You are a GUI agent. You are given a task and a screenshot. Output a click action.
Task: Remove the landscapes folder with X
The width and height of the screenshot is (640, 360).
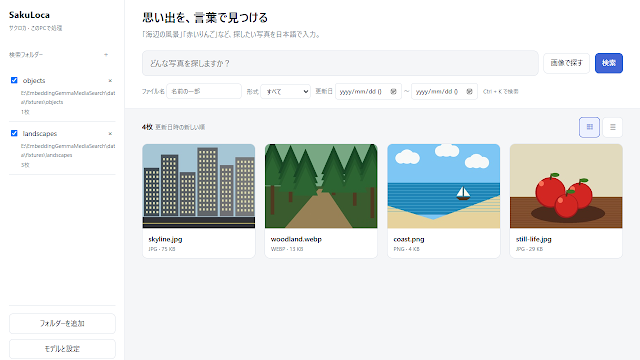[110, 134]
